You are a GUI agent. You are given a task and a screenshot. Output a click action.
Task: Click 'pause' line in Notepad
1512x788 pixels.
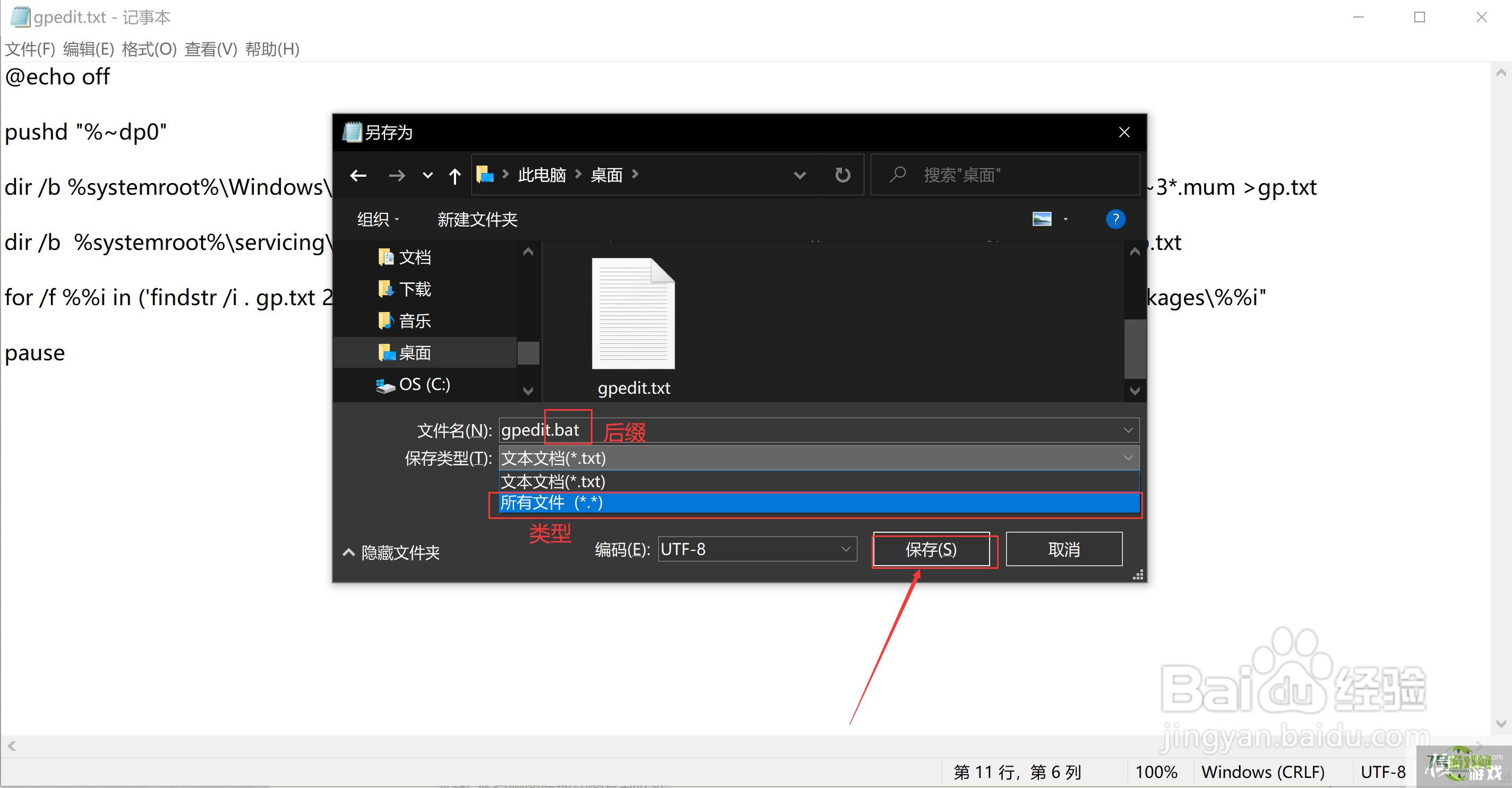coord(35,353)
